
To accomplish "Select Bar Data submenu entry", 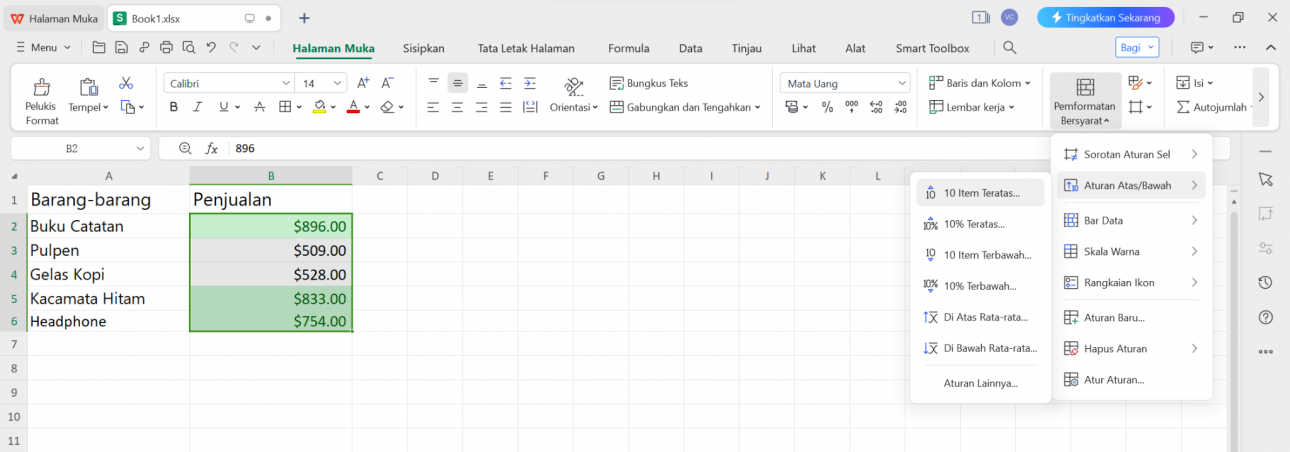I will point(1131,220).
